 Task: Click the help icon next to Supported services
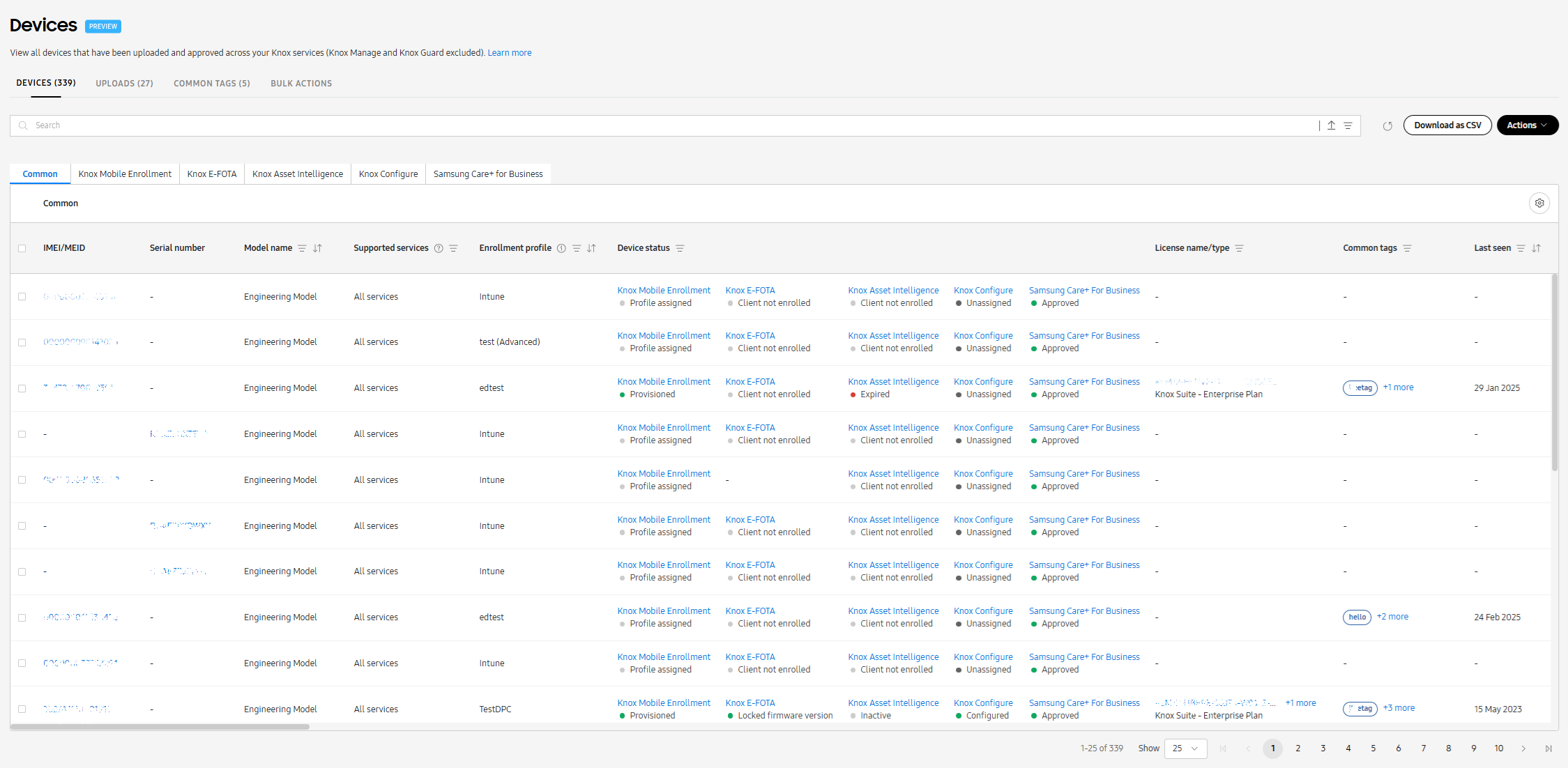(439, 248)
